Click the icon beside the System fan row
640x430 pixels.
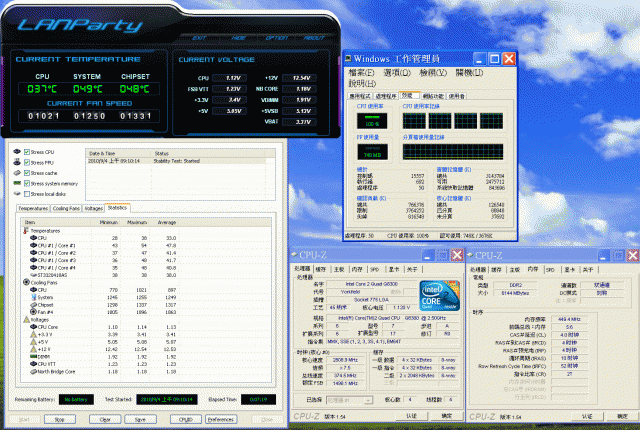coord(33,297)
